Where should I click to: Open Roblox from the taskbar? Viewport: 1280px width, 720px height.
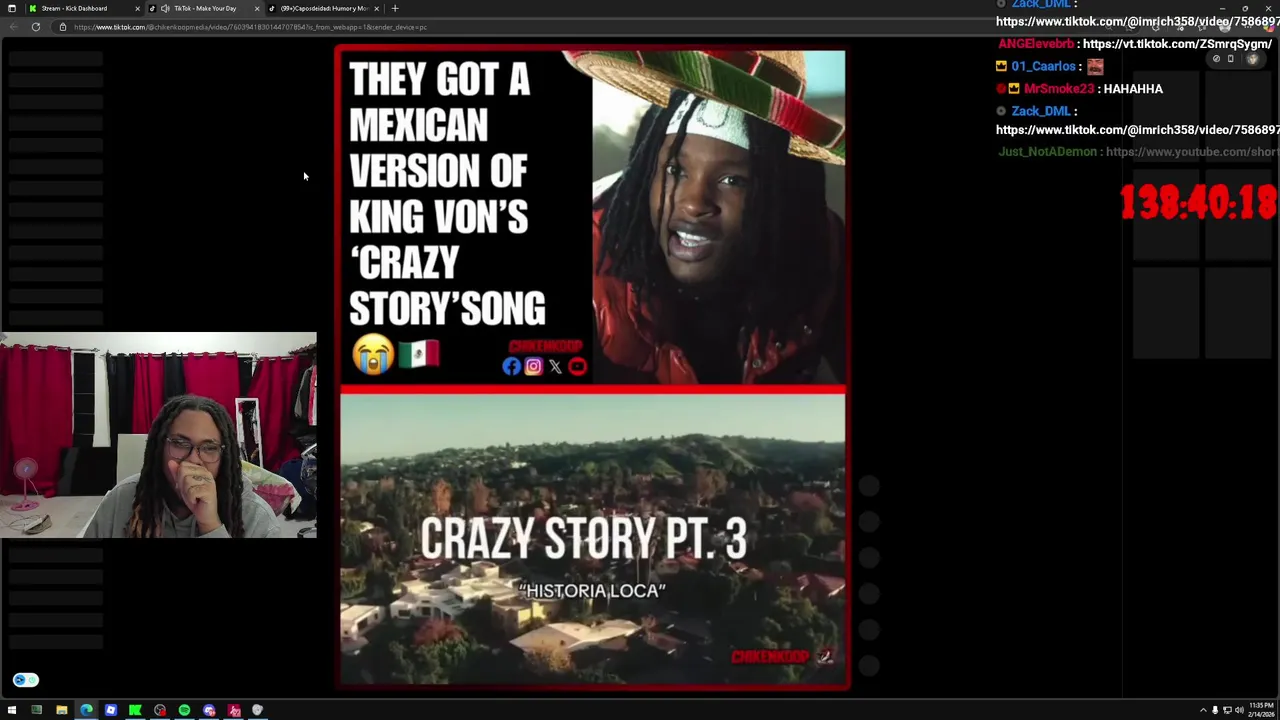111,710
